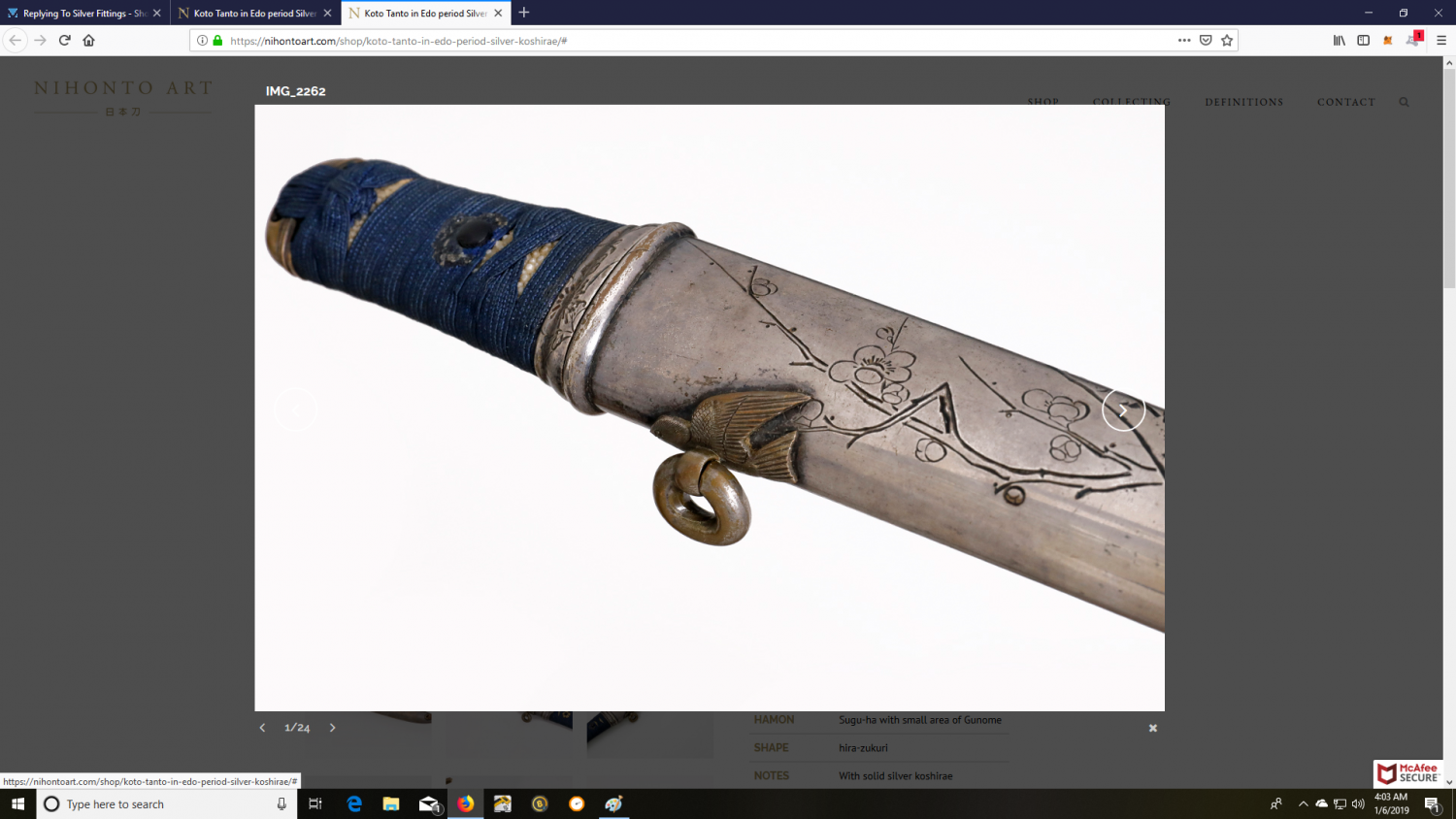Open the COLLECTING menu item
The height and width of the screenshot is (819, 1456).
1132,102
